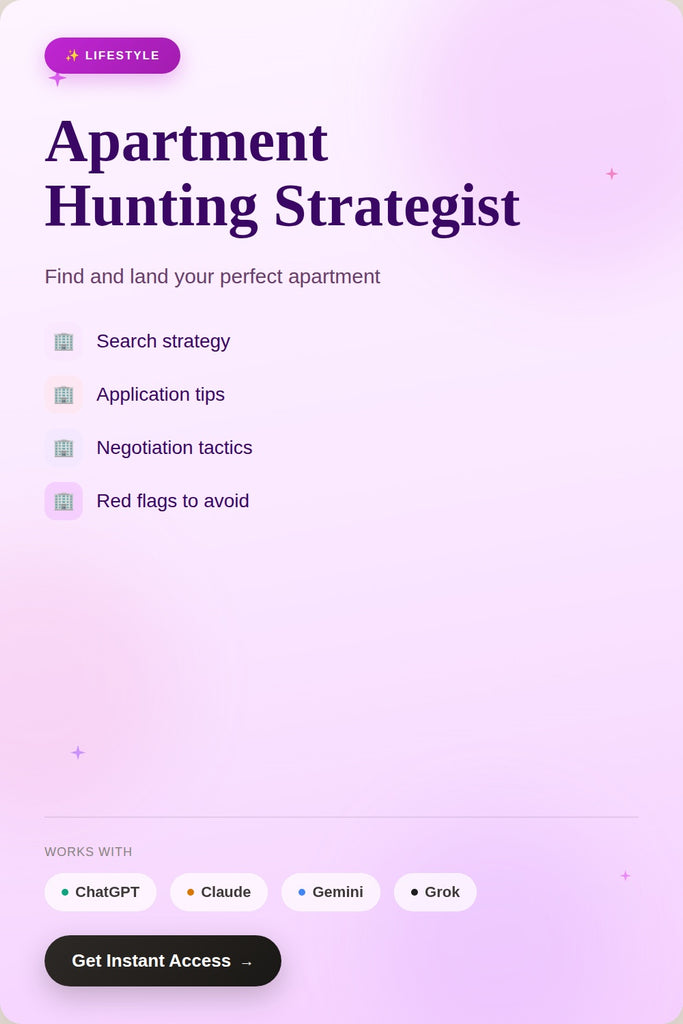Select the Gemini compatibility chip
Viewport: 683px width, 1024px height.
pyautogui.click(x=331, y=892)
